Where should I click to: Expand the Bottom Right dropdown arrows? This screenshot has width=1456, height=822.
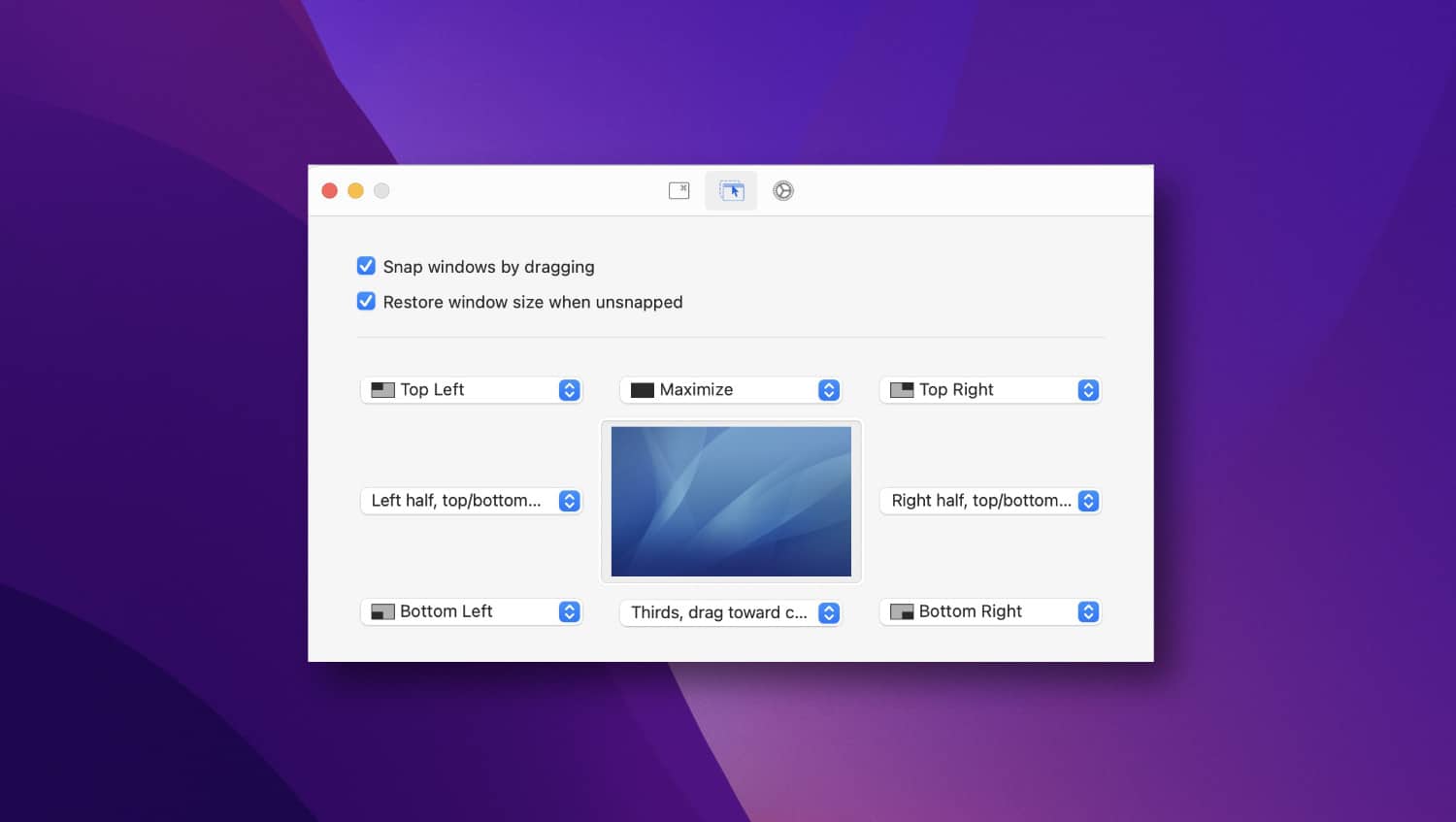[1088, 612]
